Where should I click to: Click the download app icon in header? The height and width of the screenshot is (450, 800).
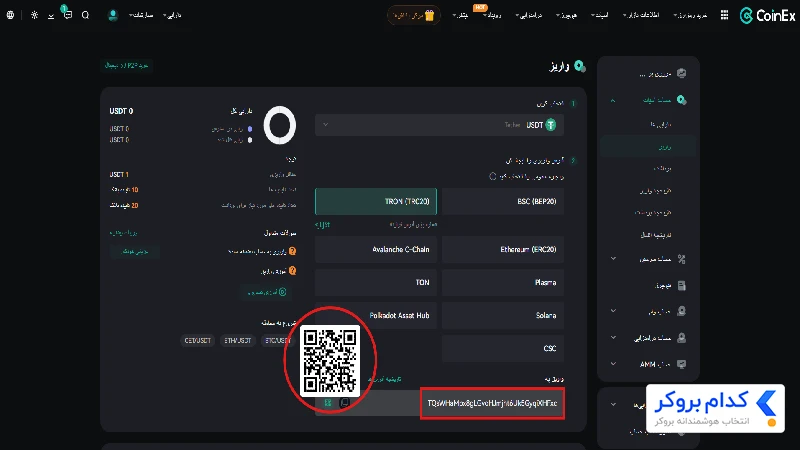click(x=51, y=16)
